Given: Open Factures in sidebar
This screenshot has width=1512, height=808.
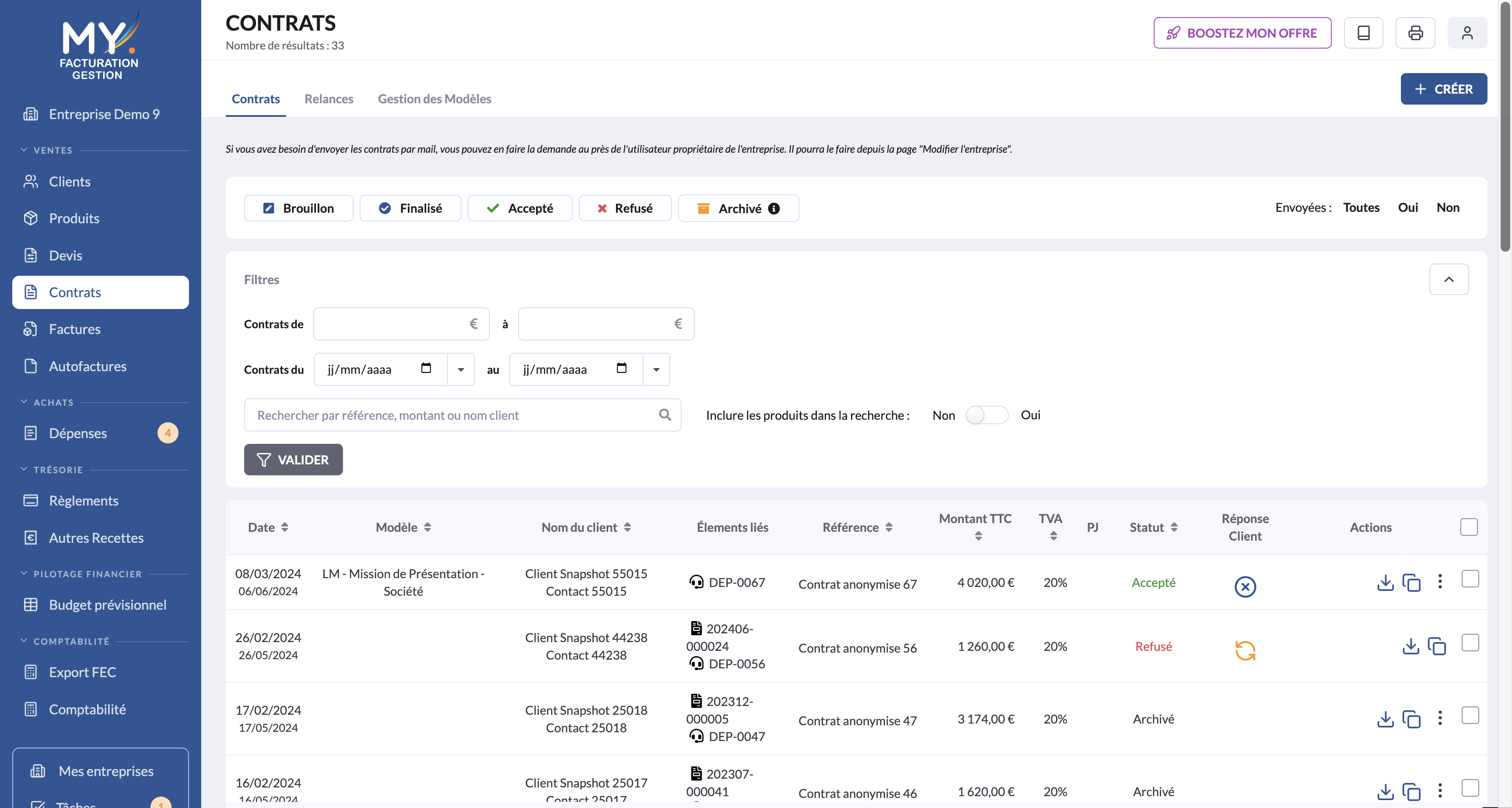Looking at the screenshot, I should [x=100, y=329].
